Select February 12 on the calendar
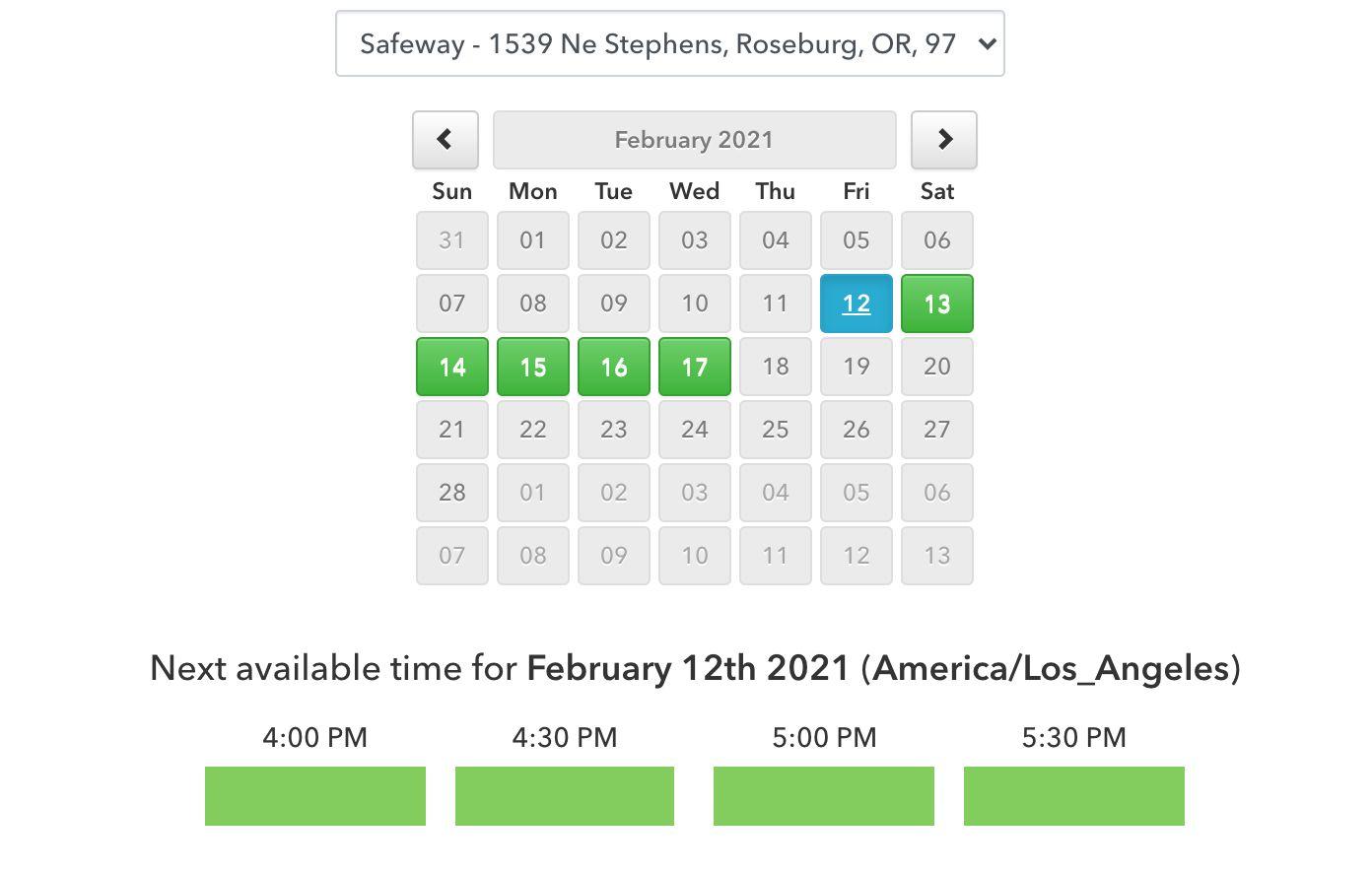 [857, 303]
